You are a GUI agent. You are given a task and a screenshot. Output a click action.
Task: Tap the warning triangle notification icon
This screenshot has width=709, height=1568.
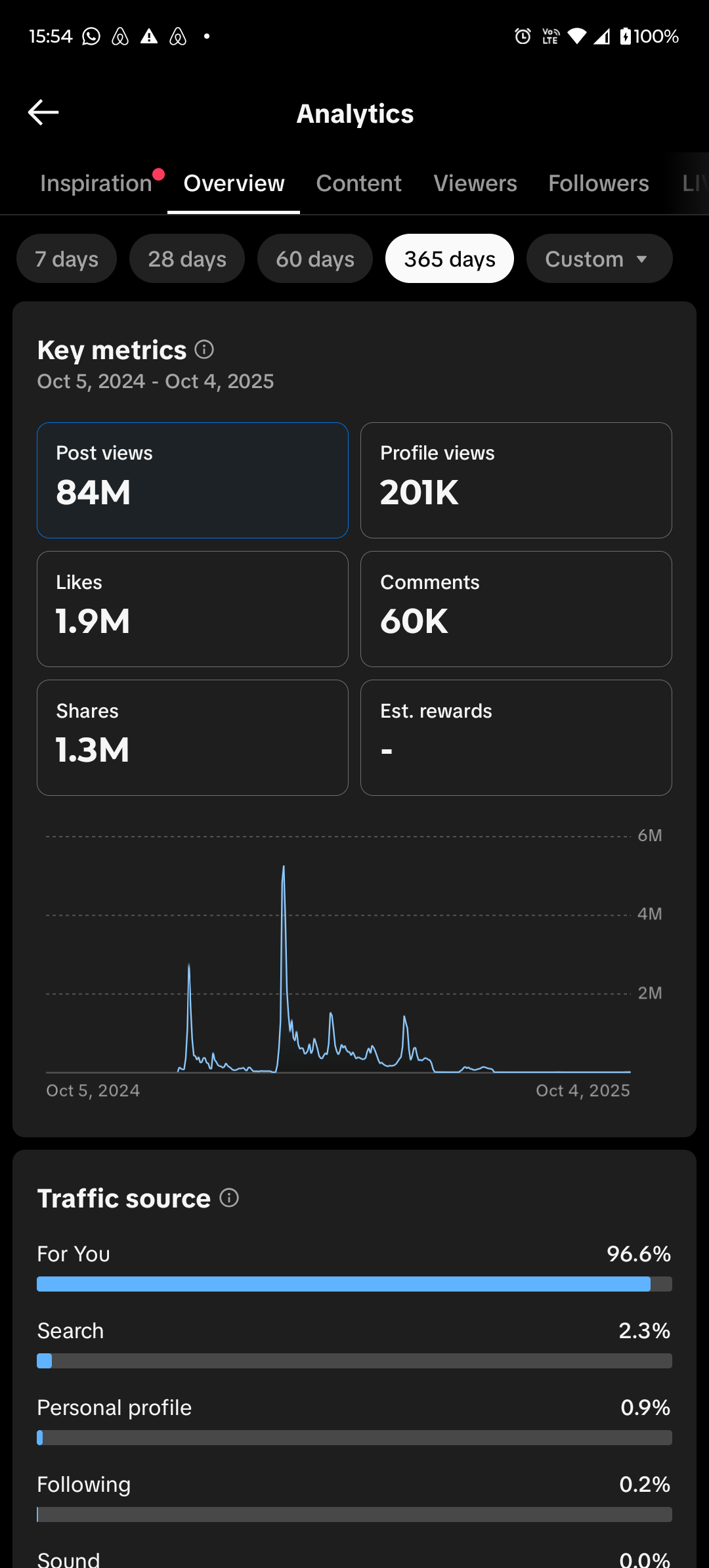tap(149, 36)
